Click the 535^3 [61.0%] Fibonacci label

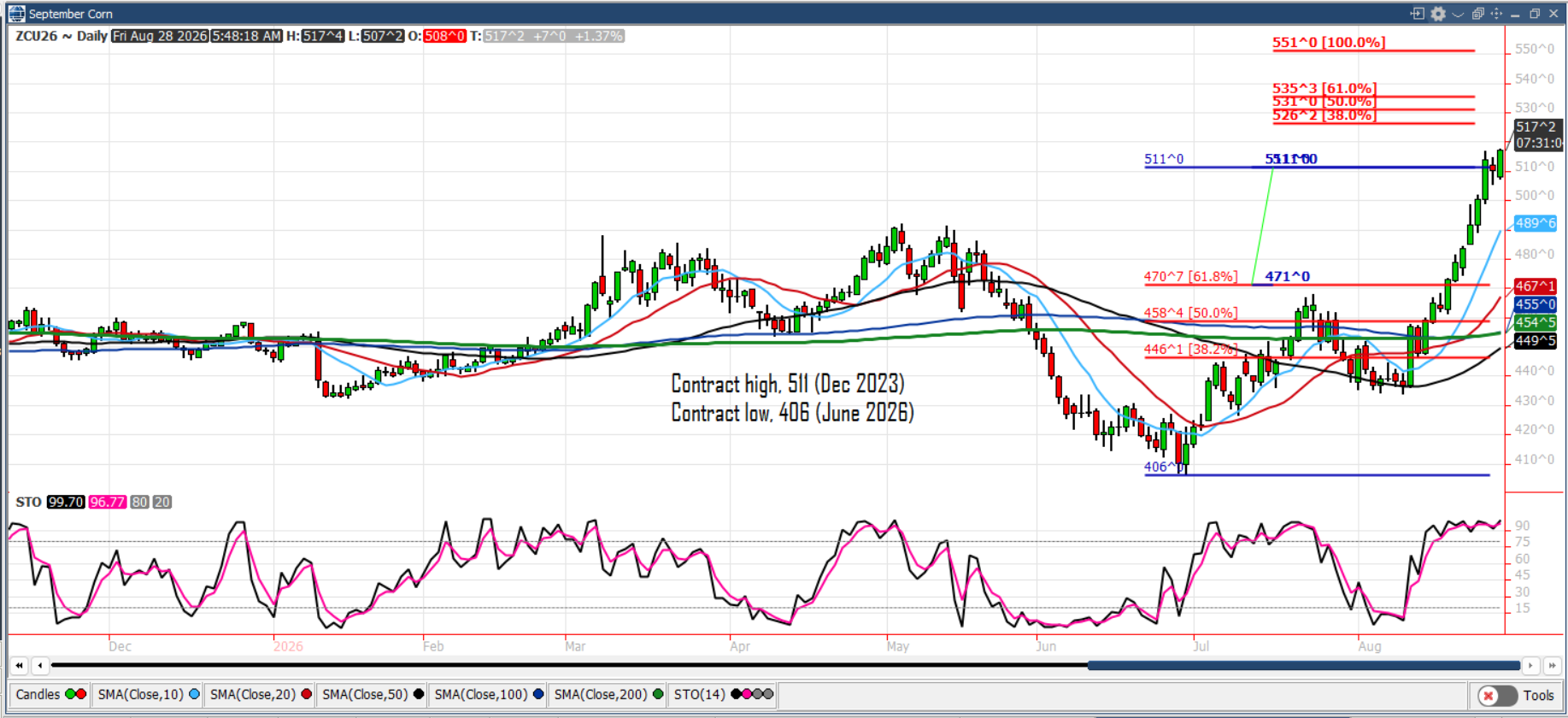1324,88
